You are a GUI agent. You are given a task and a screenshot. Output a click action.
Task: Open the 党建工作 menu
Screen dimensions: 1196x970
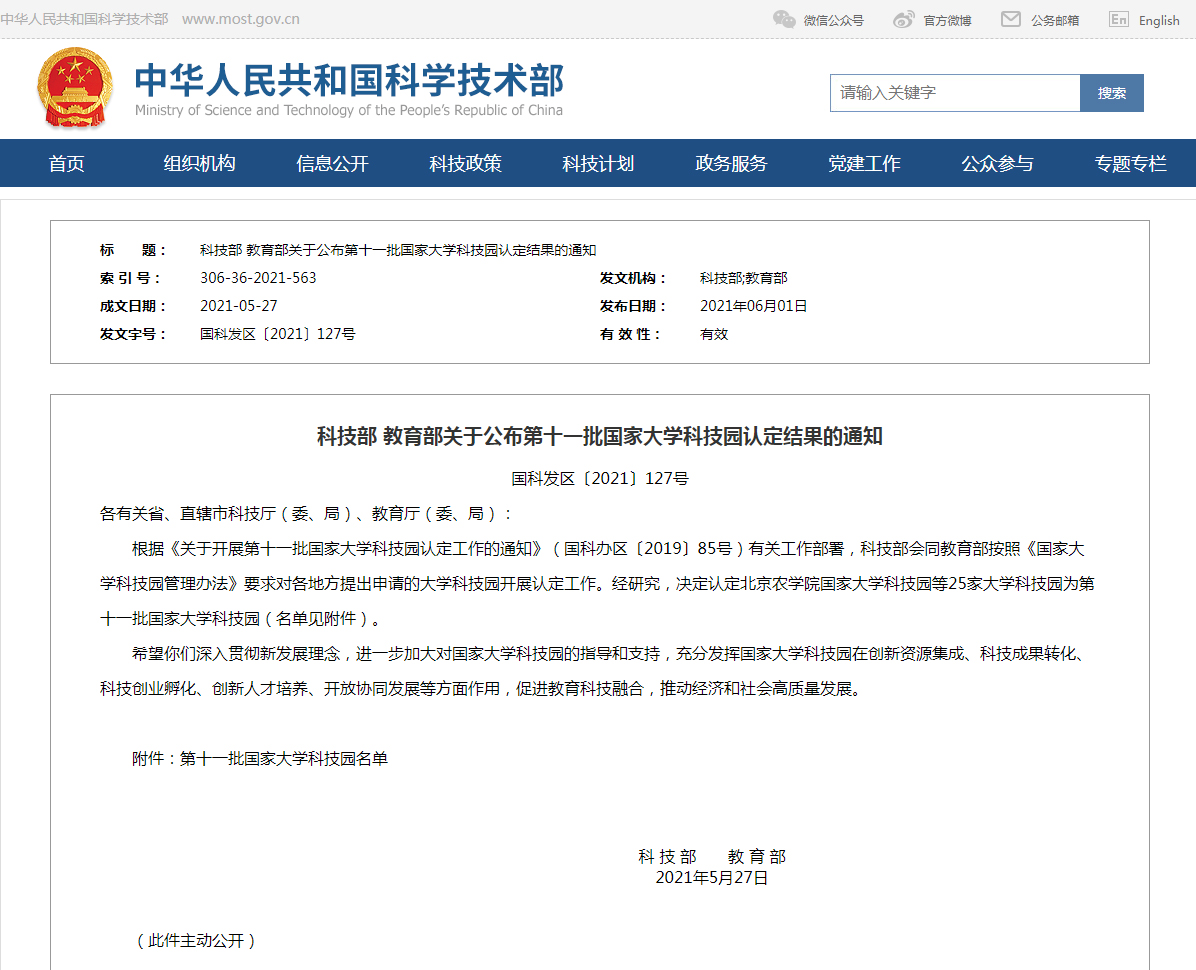[x=864, y=164]
